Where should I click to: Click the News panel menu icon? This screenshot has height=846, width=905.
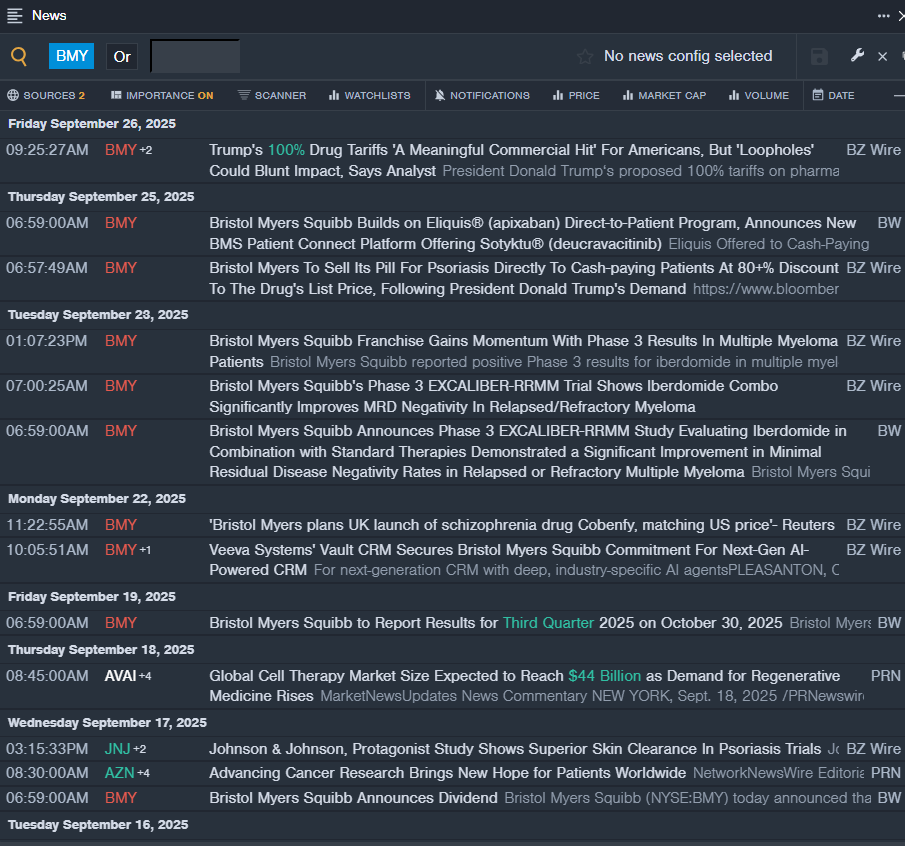tap(15, 15)
